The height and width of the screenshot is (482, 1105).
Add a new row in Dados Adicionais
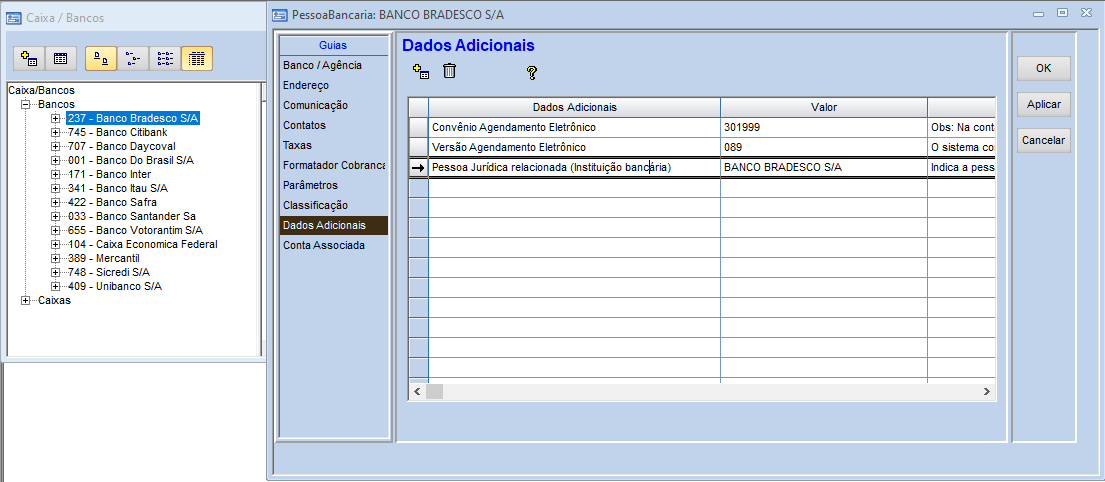point(421,71)
